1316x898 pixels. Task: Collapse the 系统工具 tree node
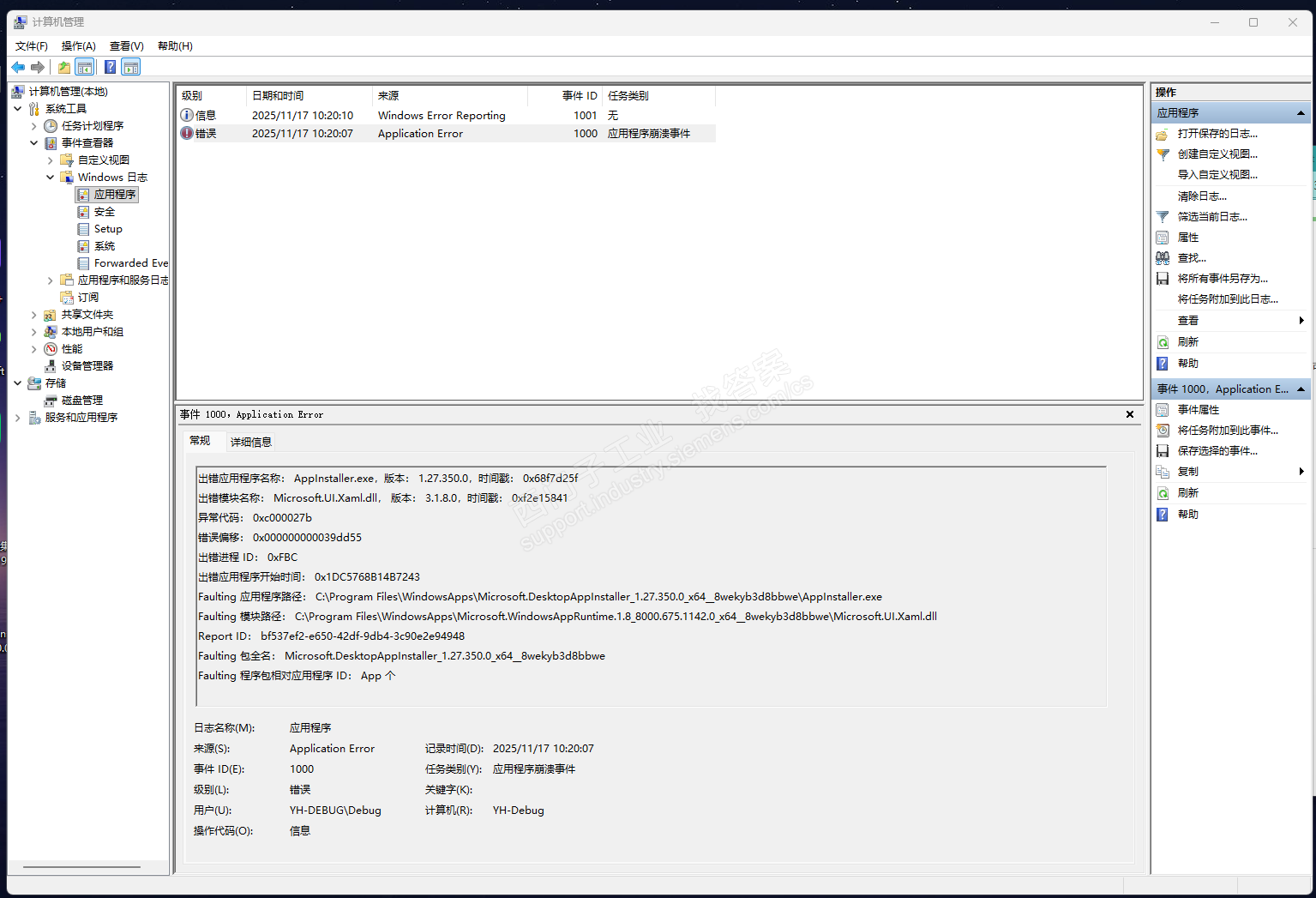click(18, 109)
